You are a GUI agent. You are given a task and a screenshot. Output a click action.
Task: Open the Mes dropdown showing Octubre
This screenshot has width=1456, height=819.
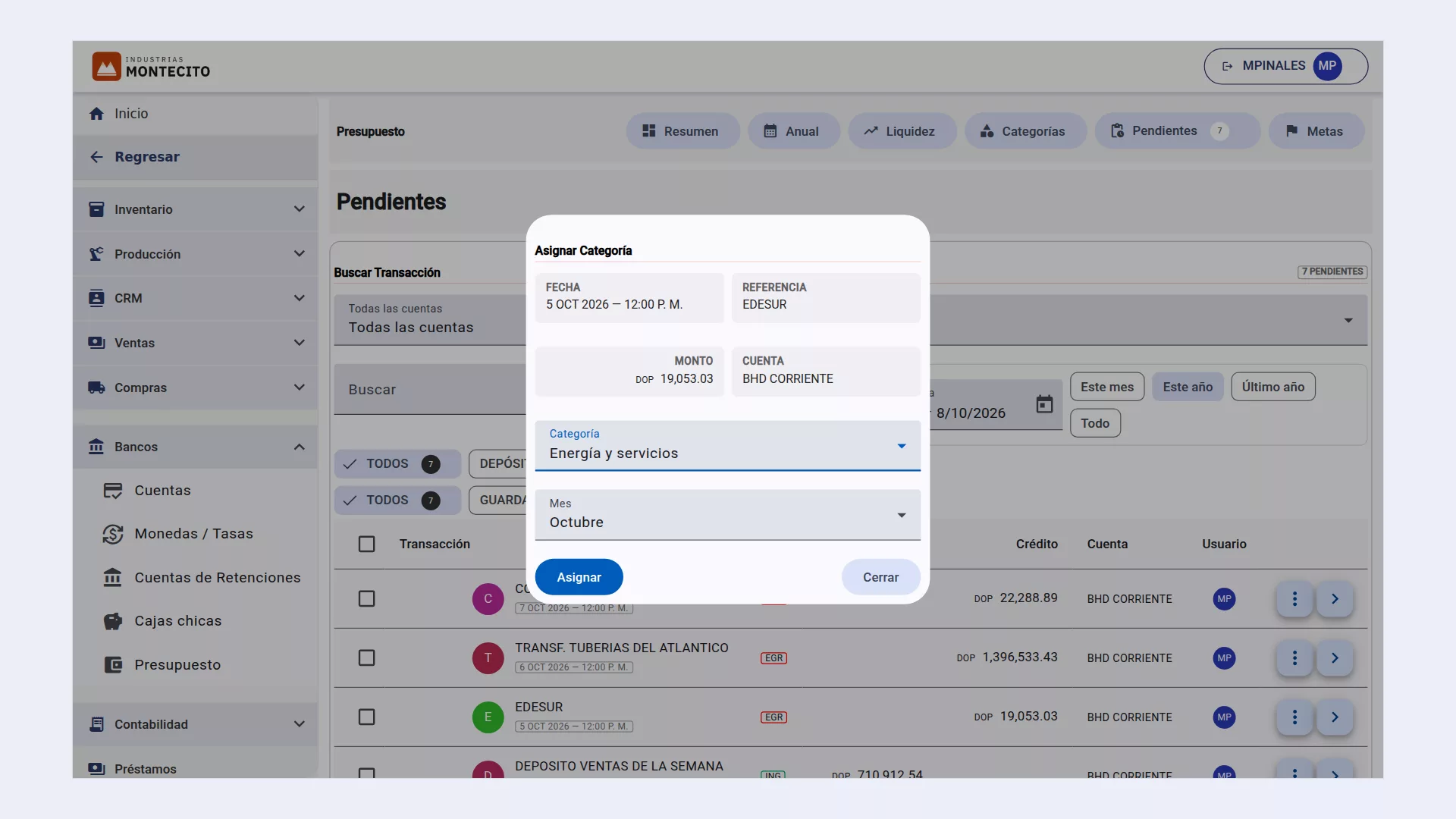[x=727, y=515]
